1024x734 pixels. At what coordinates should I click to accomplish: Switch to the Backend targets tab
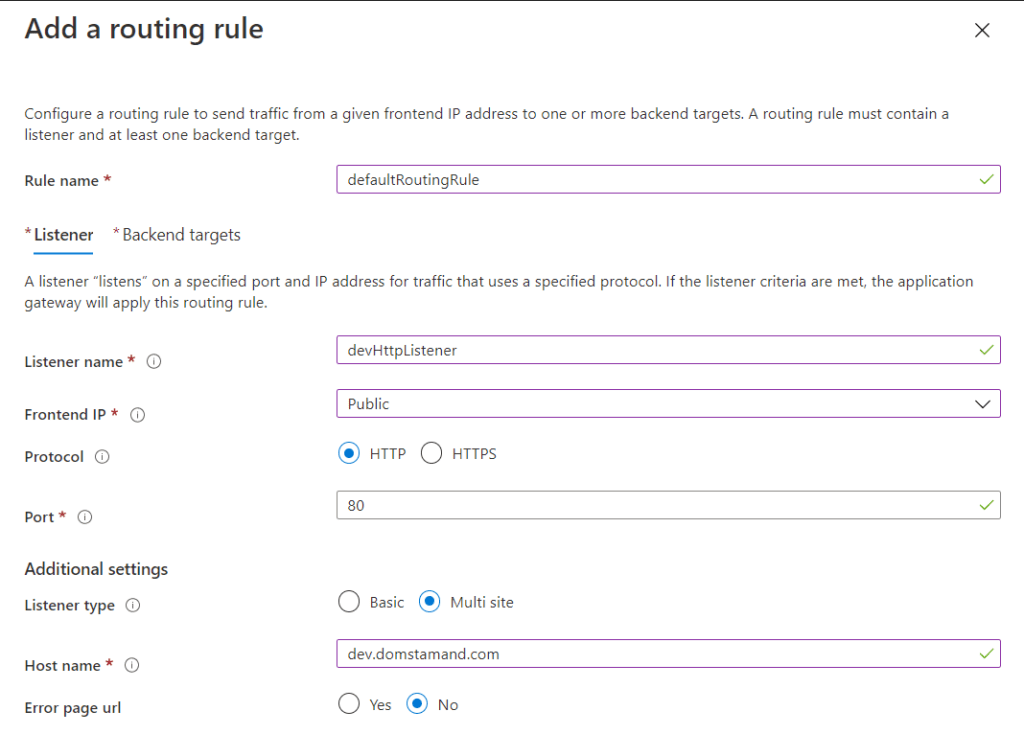(180, 234)
